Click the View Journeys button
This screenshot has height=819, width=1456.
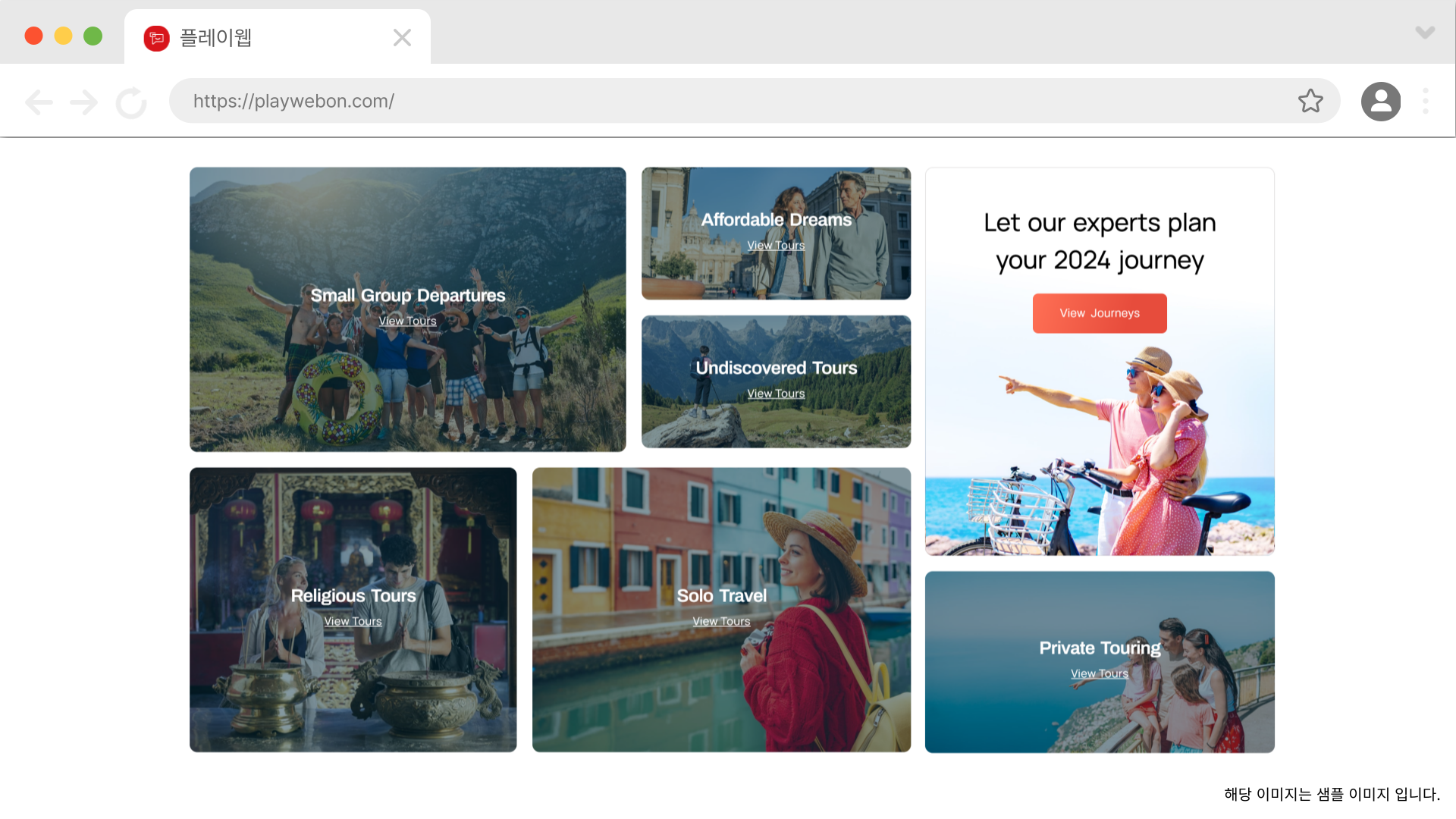(1100, 313)
